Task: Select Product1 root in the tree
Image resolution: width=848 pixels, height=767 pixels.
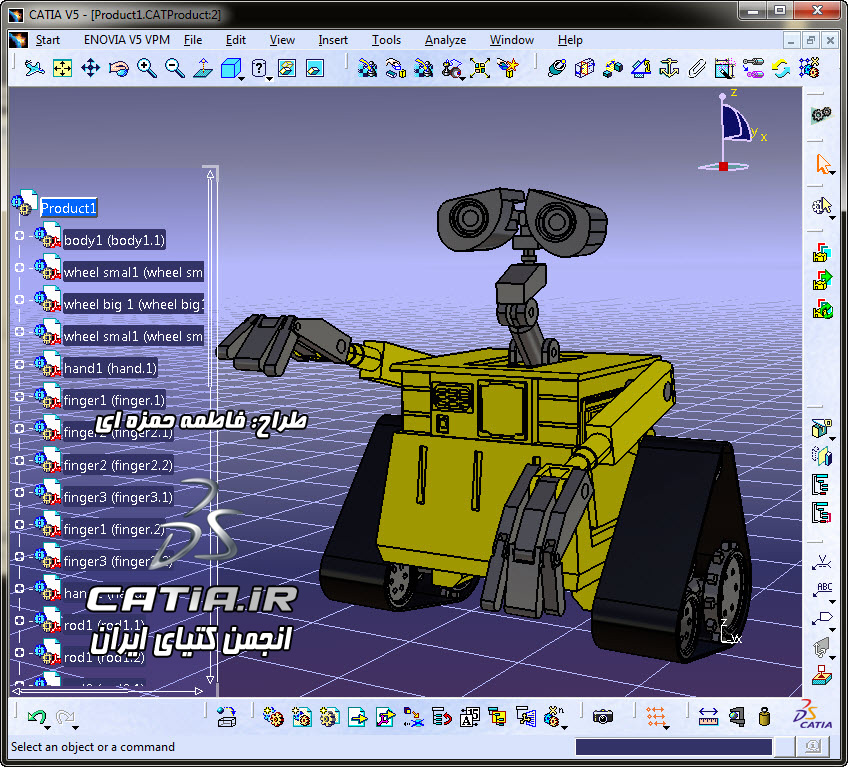Action: [x=69, y=208]
